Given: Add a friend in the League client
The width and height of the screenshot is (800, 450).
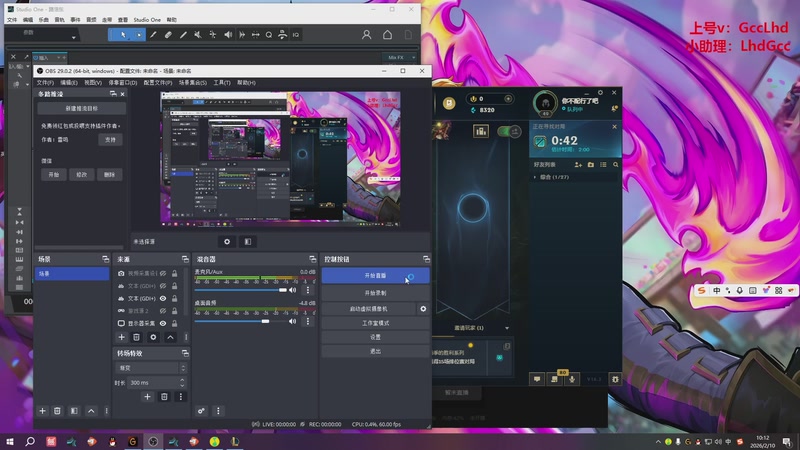Looking at the screenshot, I should [x=578, y=165].
